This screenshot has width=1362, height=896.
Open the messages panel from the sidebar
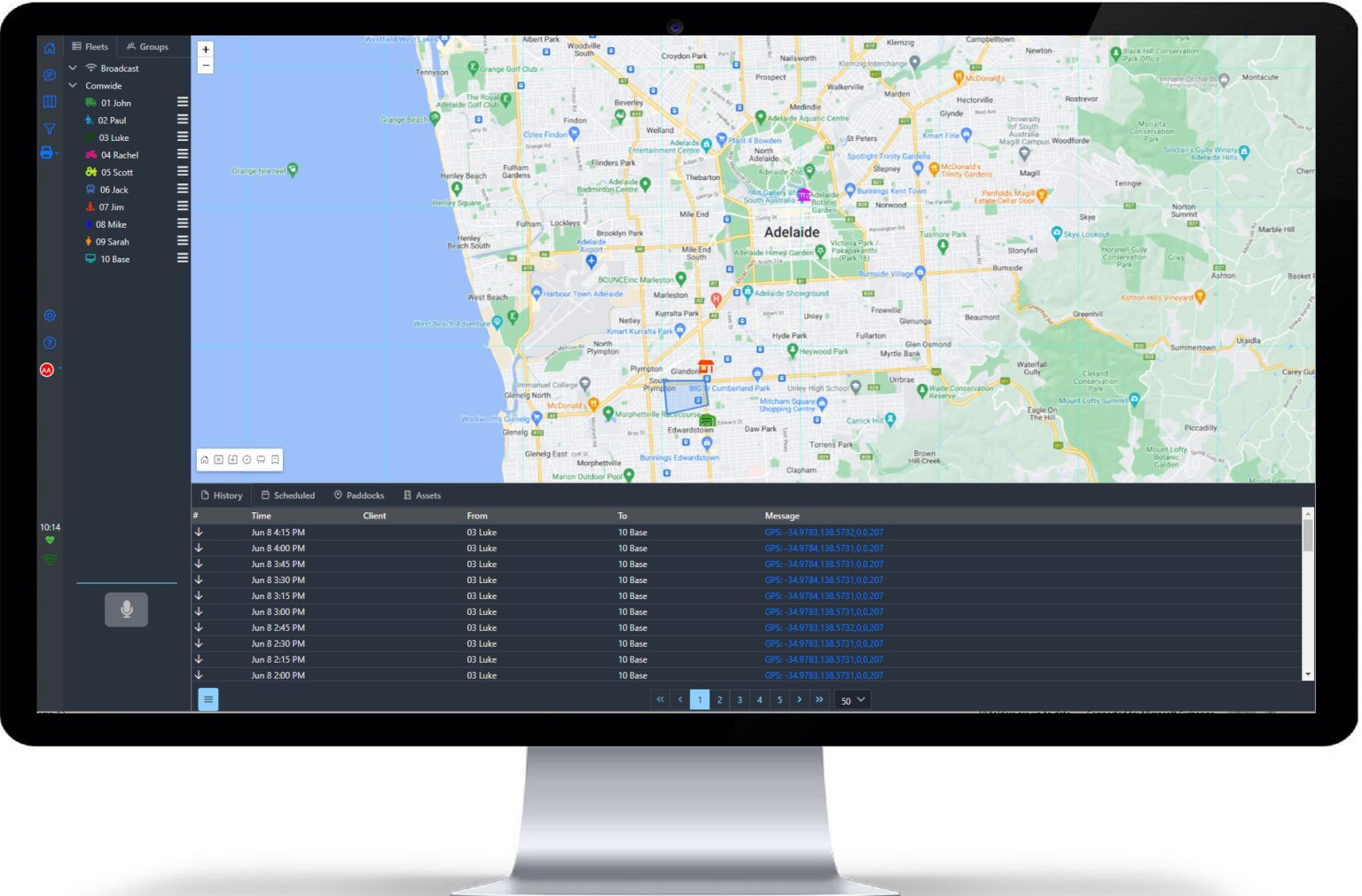49,74
